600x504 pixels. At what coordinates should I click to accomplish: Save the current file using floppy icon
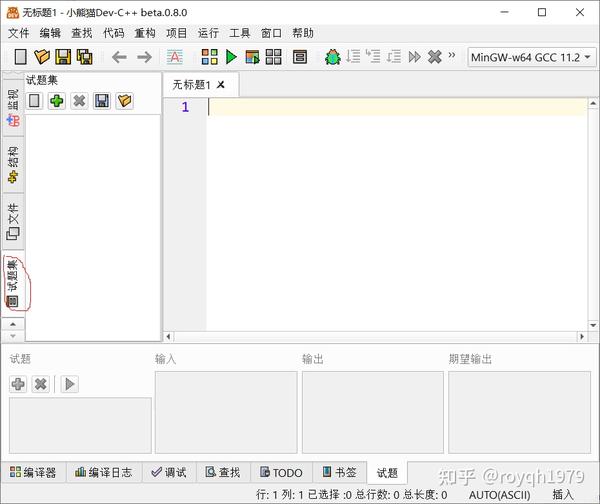pyautogui.click(x=63, y=57)
